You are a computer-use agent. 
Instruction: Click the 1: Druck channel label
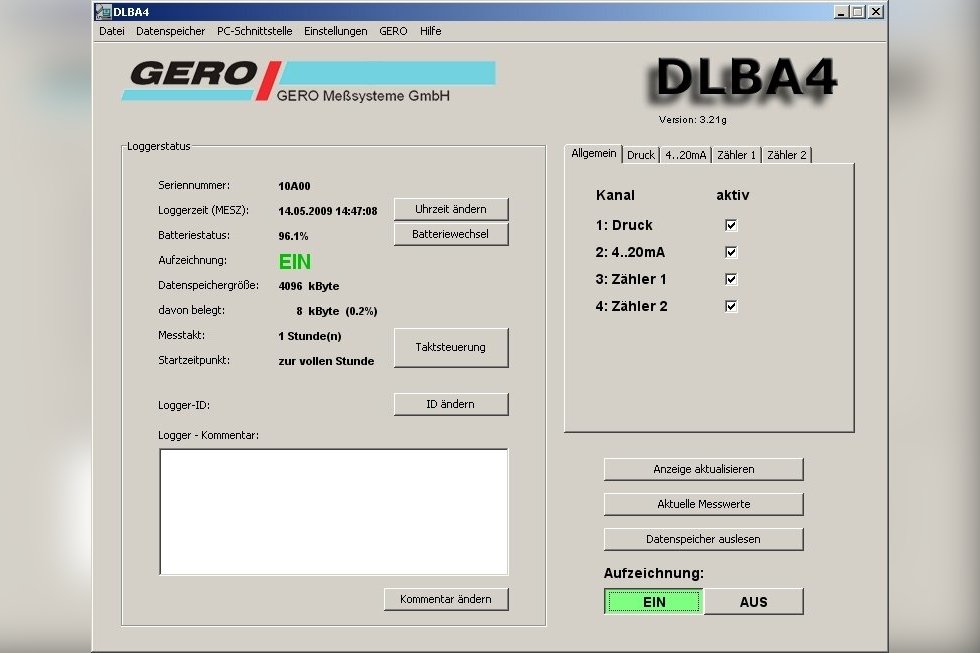(624, 225)
